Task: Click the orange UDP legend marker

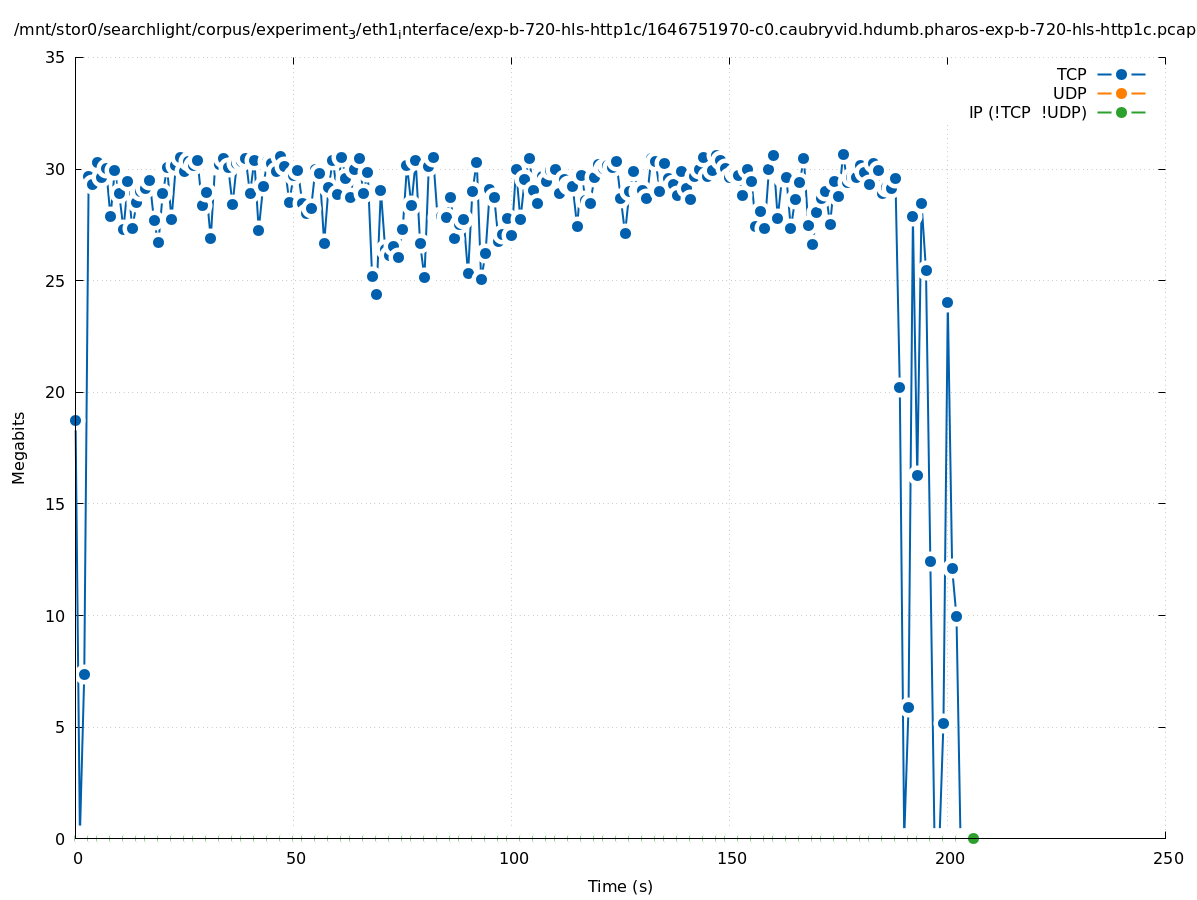Action: (x=1121, y=93)
